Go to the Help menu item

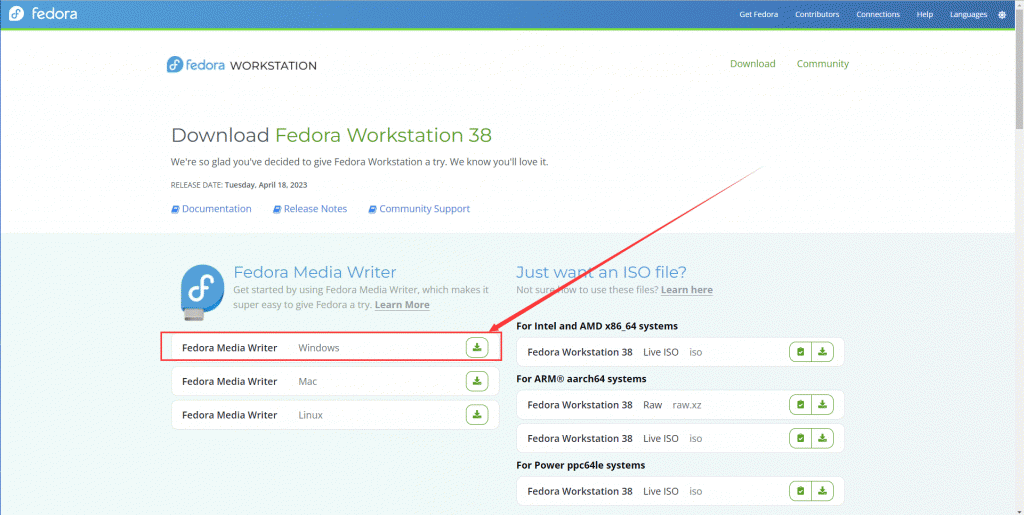coord(925,15)
